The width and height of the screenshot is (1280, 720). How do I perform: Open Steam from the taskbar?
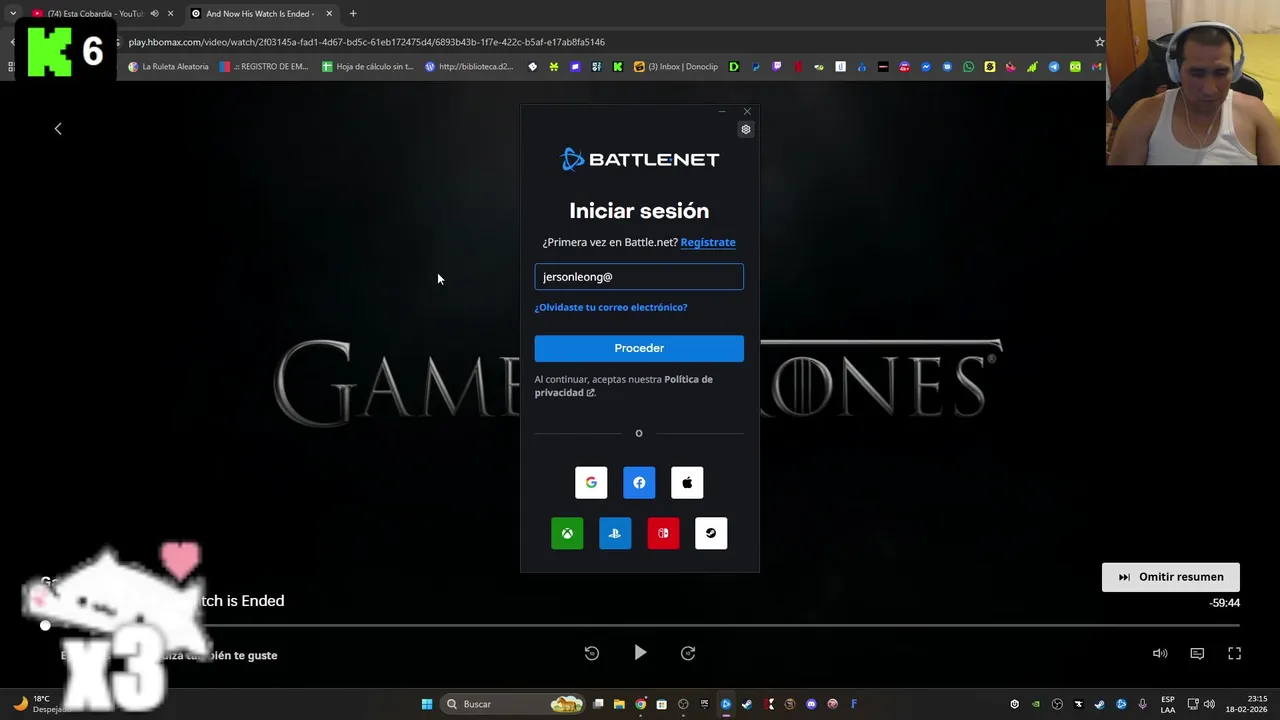(747, 704)
